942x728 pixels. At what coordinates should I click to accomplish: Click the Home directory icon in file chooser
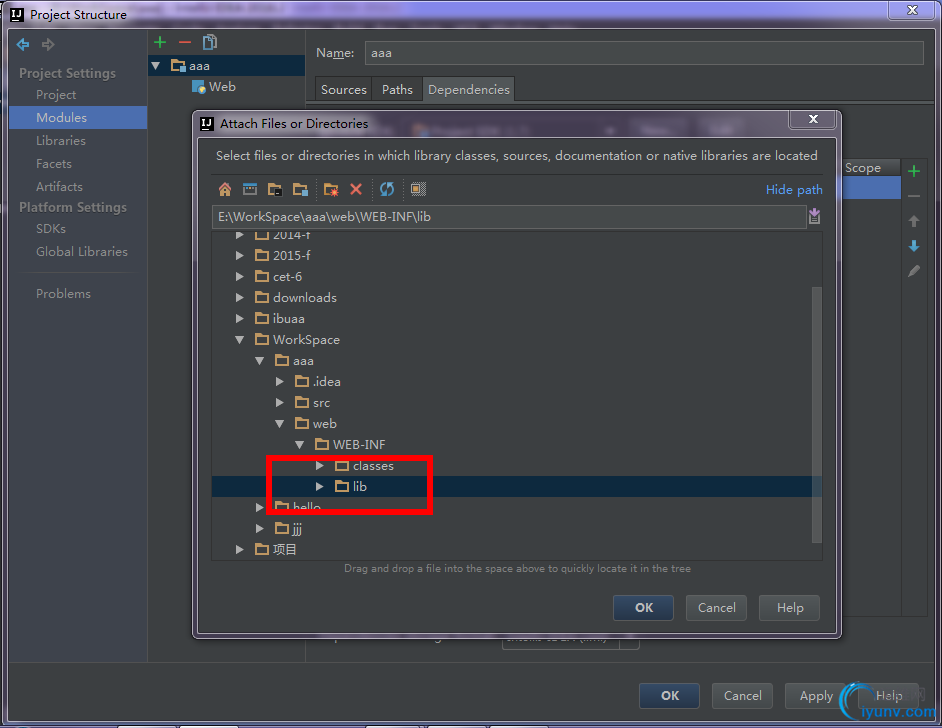(225, 190)
